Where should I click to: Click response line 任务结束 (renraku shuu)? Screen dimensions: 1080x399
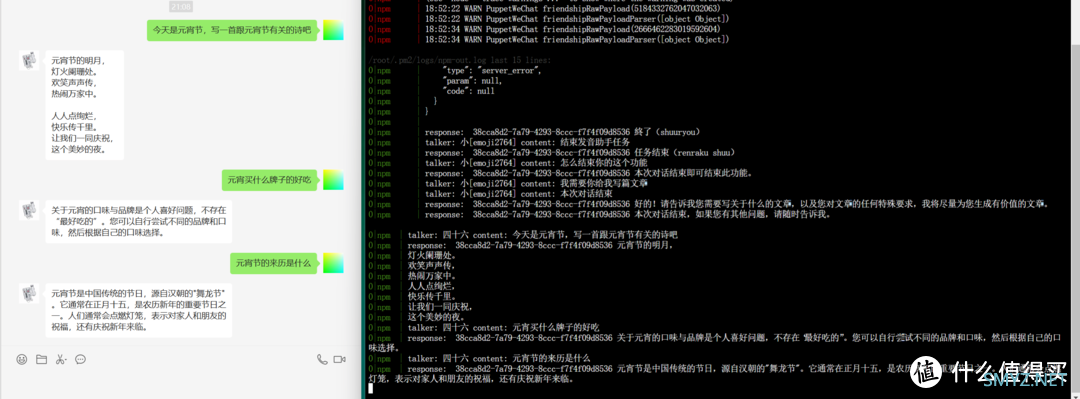[x=580, y=152]
